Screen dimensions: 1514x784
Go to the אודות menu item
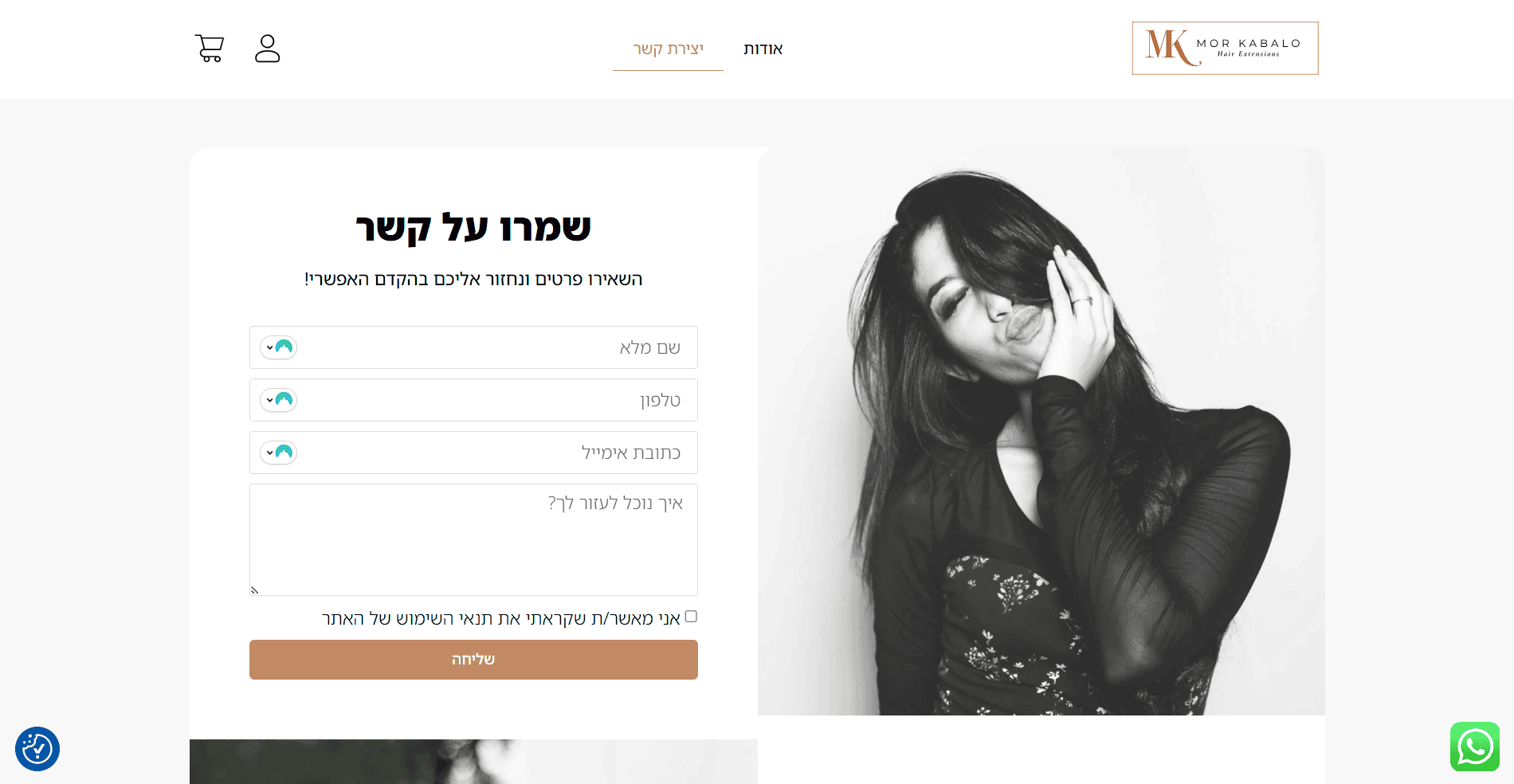click(763, 49)
